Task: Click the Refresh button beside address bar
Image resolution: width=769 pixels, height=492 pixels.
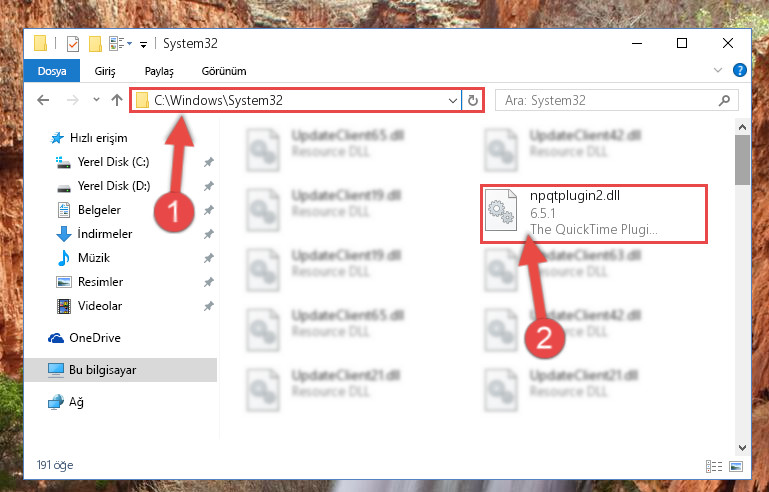Action: [472, 101]
